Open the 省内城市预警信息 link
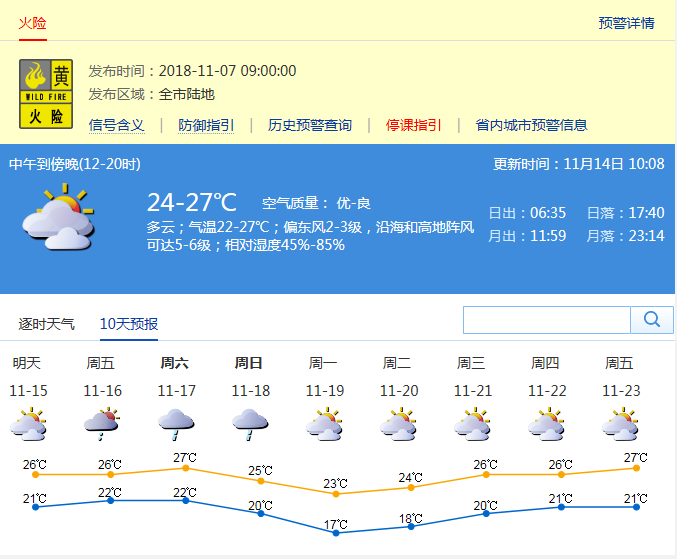The height and width of the screenshot is (559, 677). coord(531,125)
